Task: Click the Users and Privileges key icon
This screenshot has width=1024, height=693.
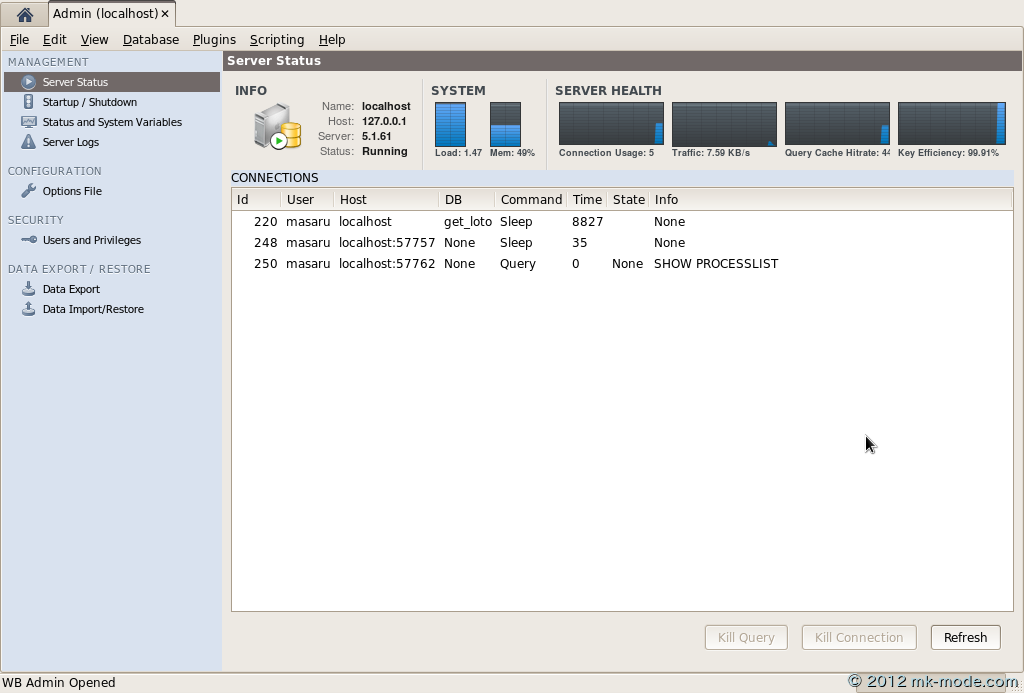Action: click(29, 240)
